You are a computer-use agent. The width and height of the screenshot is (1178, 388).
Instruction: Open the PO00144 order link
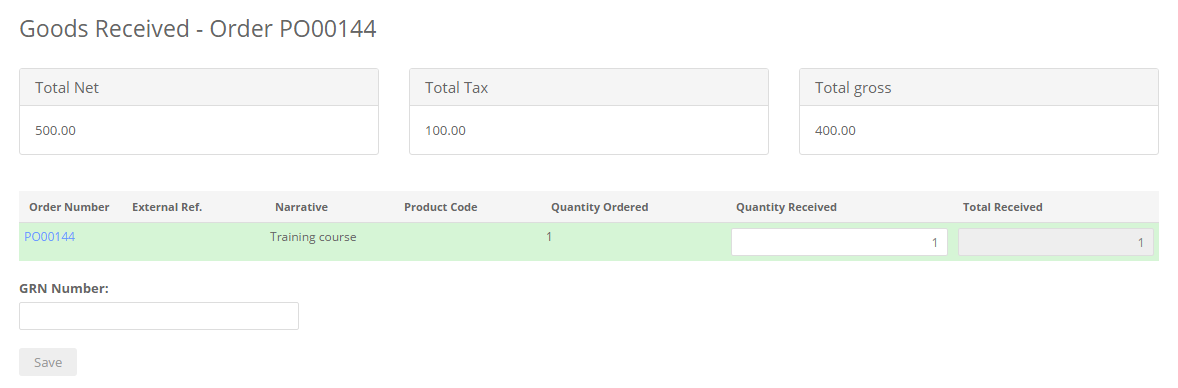pos(50,237)
